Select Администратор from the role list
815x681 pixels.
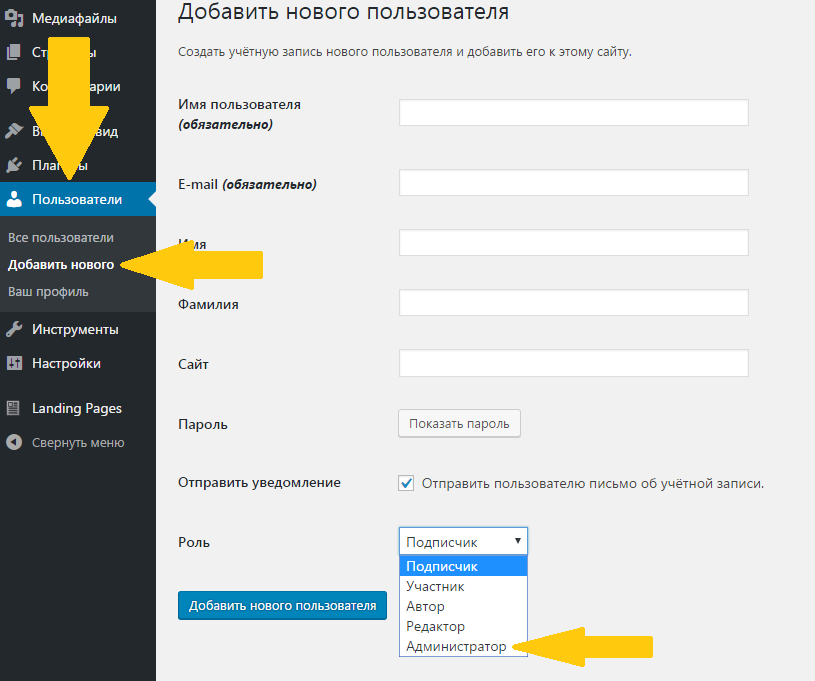(x=456, y=646)
